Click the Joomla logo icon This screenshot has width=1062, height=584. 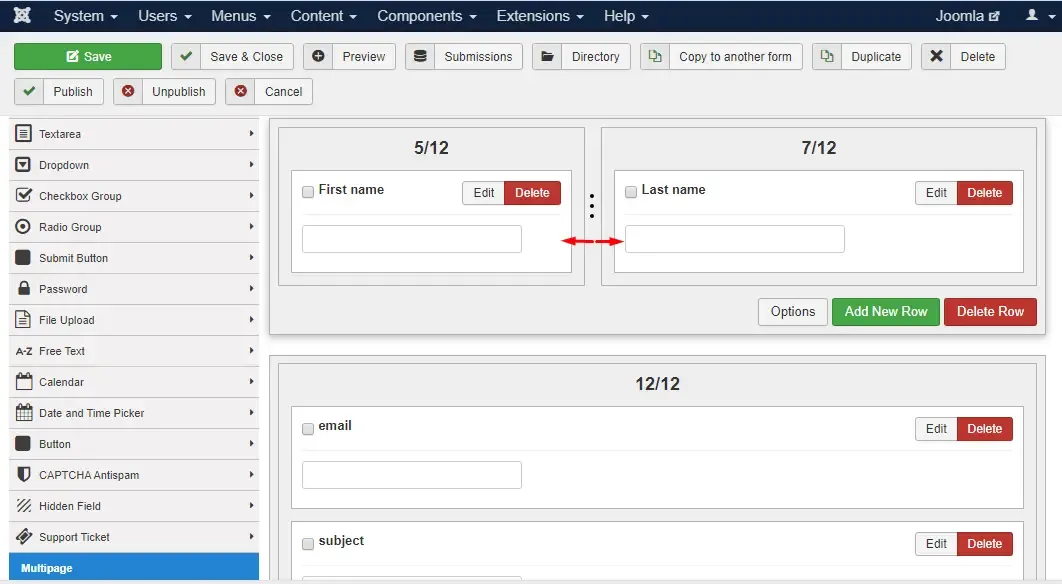[22, 15]
